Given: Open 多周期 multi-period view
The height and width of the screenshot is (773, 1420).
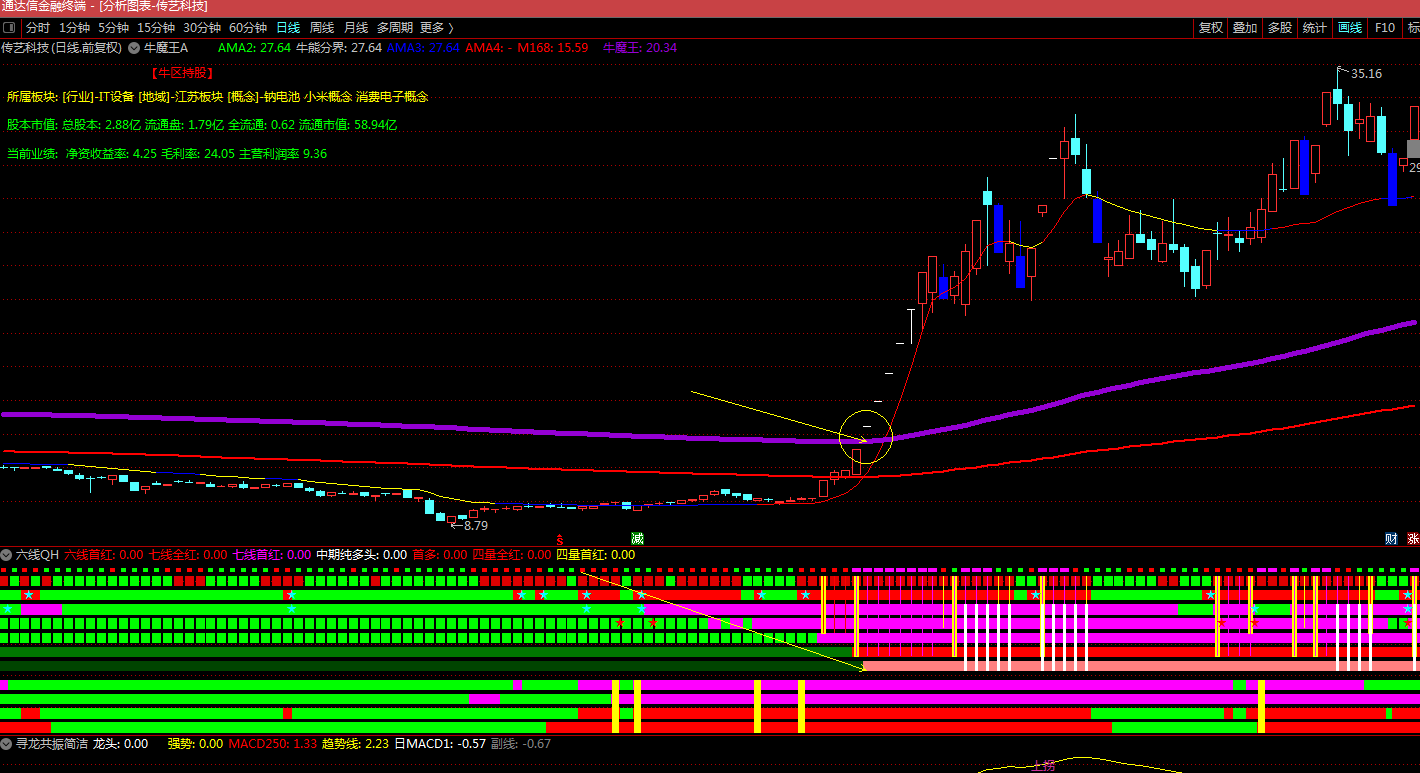Looking at the screenshot, I should click(394, 28).
